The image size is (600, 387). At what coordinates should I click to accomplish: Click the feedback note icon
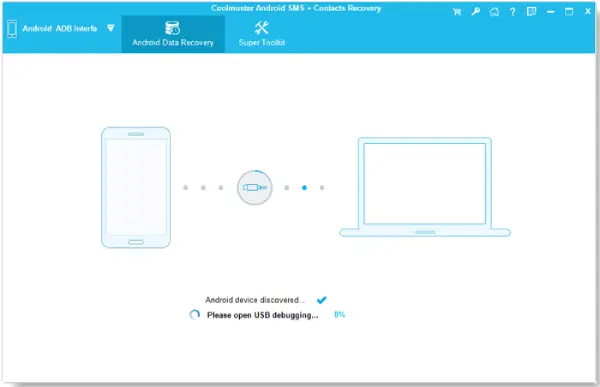(x=531, y=11)
